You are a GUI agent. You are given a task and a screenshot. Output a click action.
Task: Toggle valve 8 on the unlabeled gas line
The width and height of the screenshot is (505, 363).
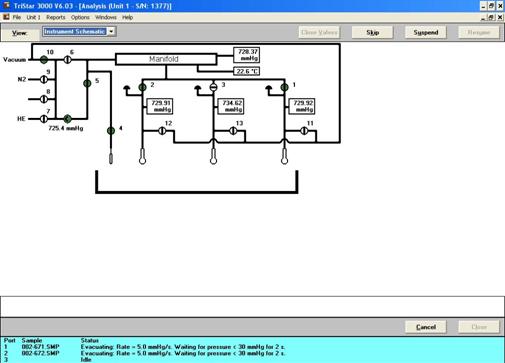44,99
